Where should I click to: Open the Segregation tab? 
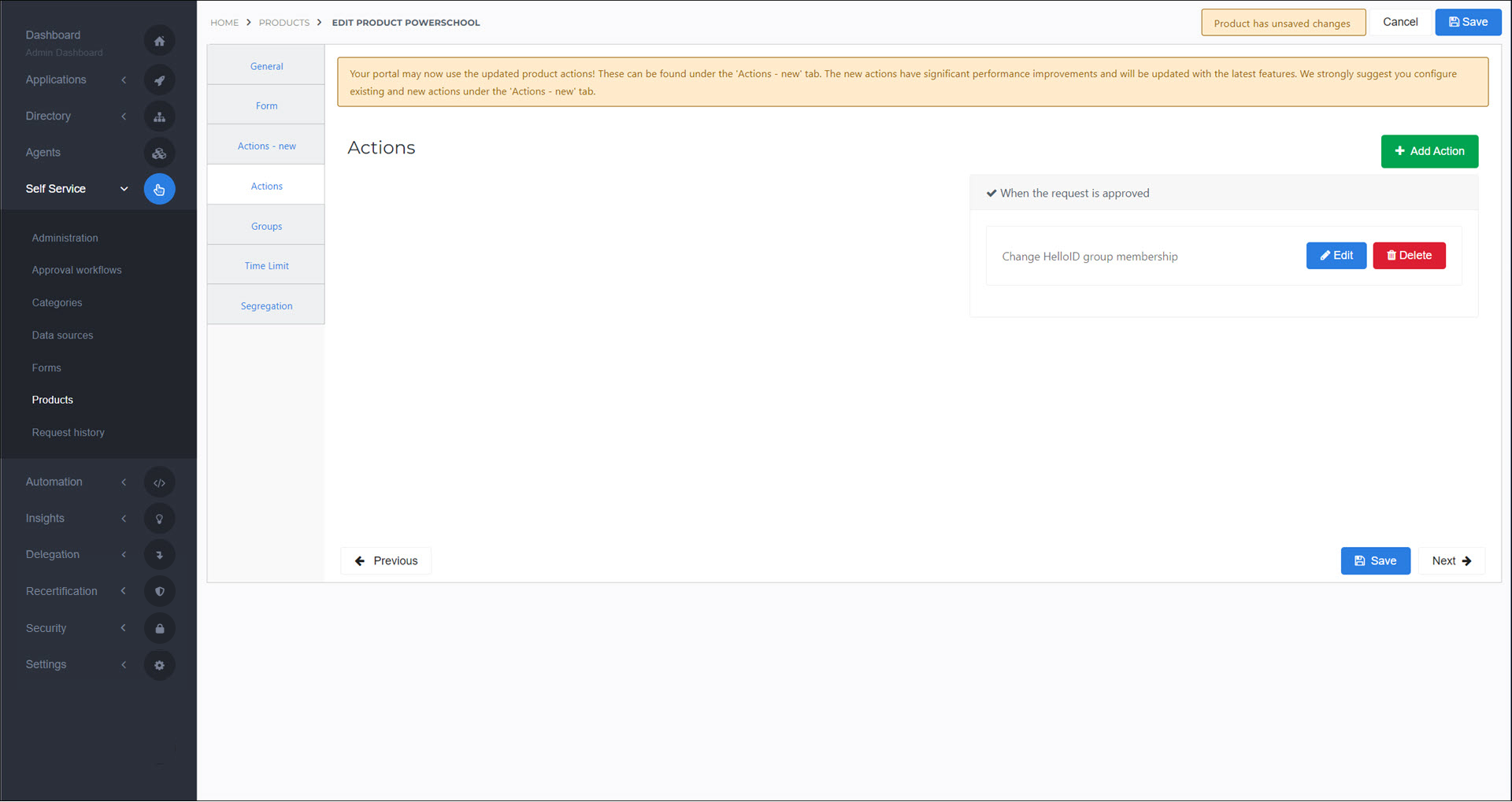coord(266,305)
